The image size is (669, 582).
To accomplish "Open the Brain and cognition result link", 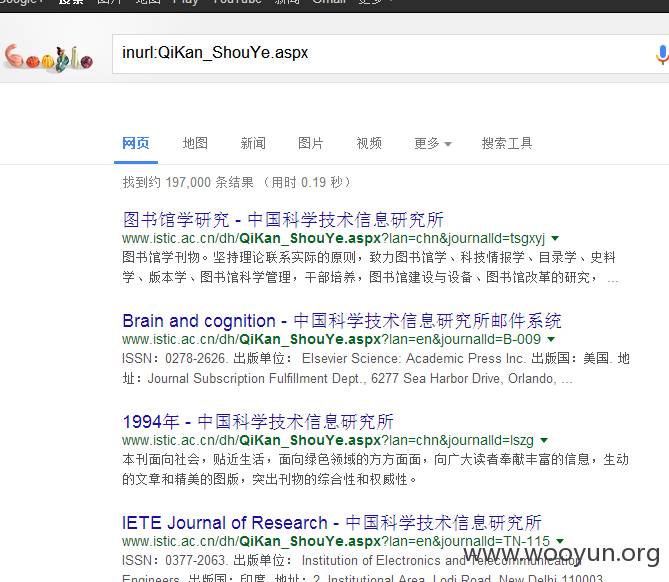I will point(342,321).
